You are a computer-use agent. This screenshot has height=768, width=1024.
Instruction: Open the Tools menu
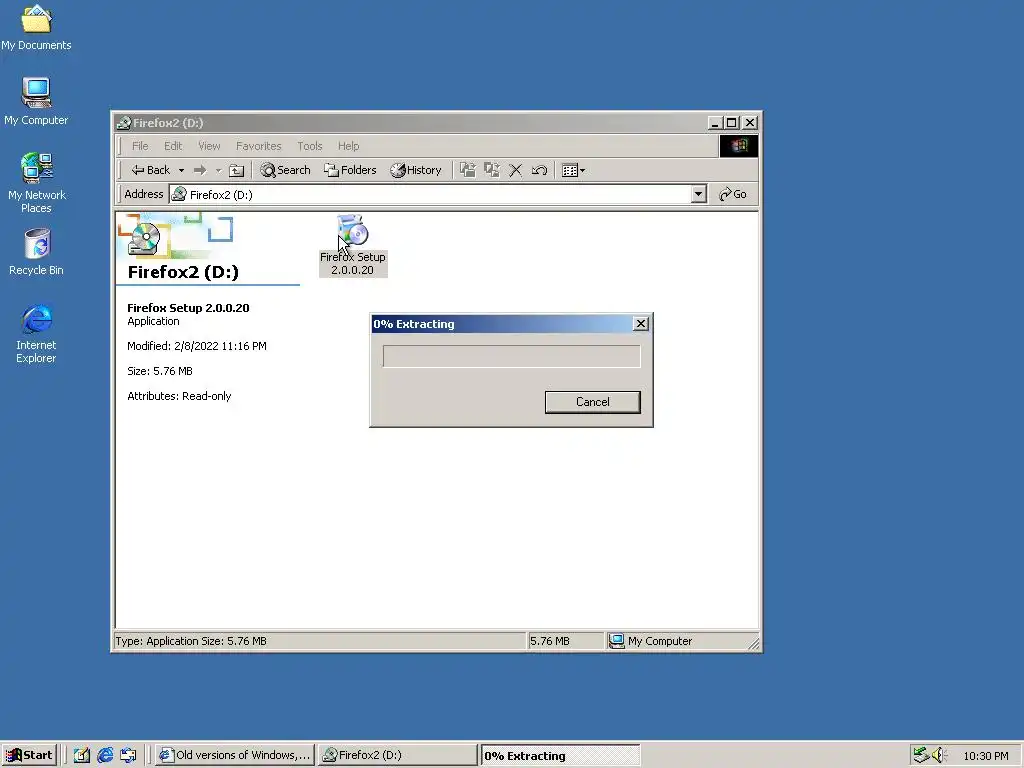[x=310, y=146]
